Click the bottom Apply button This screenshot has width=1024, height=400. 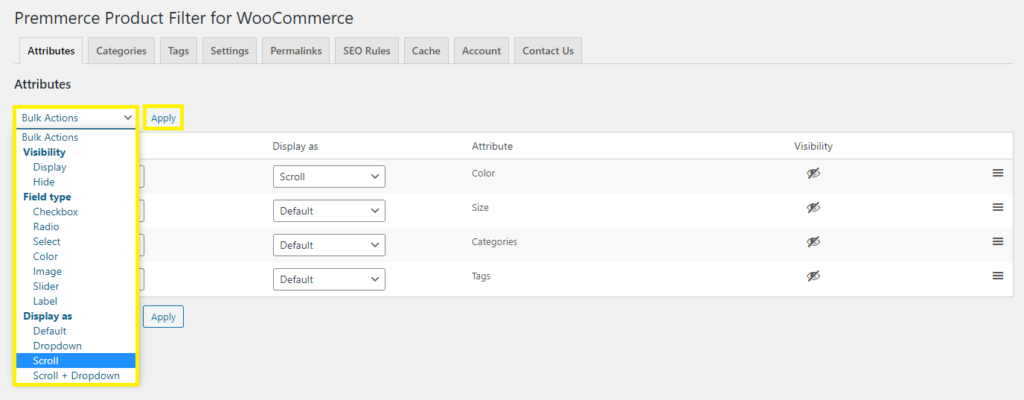coord(163,317)
